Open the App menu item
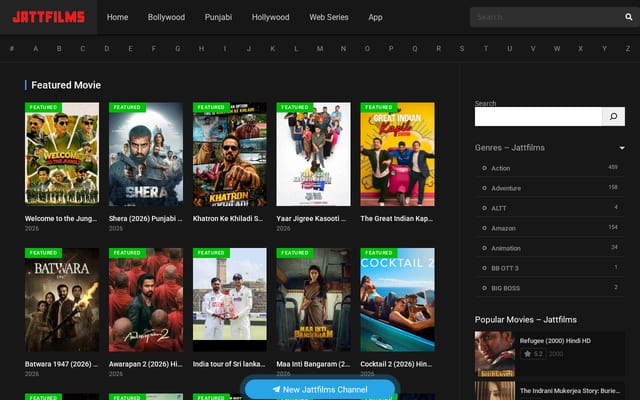Screen dimensions: 640x400 point(375,17)
